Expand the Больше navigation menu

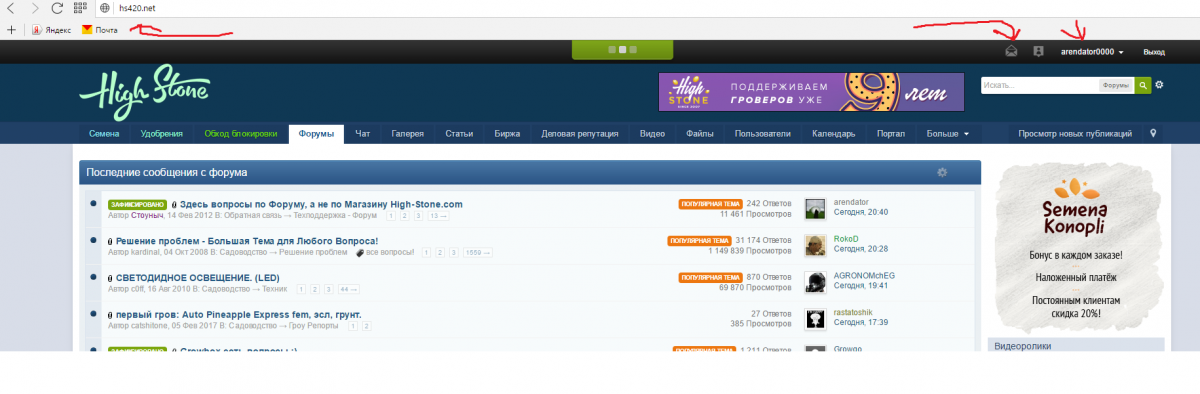(x=948, y=133)
